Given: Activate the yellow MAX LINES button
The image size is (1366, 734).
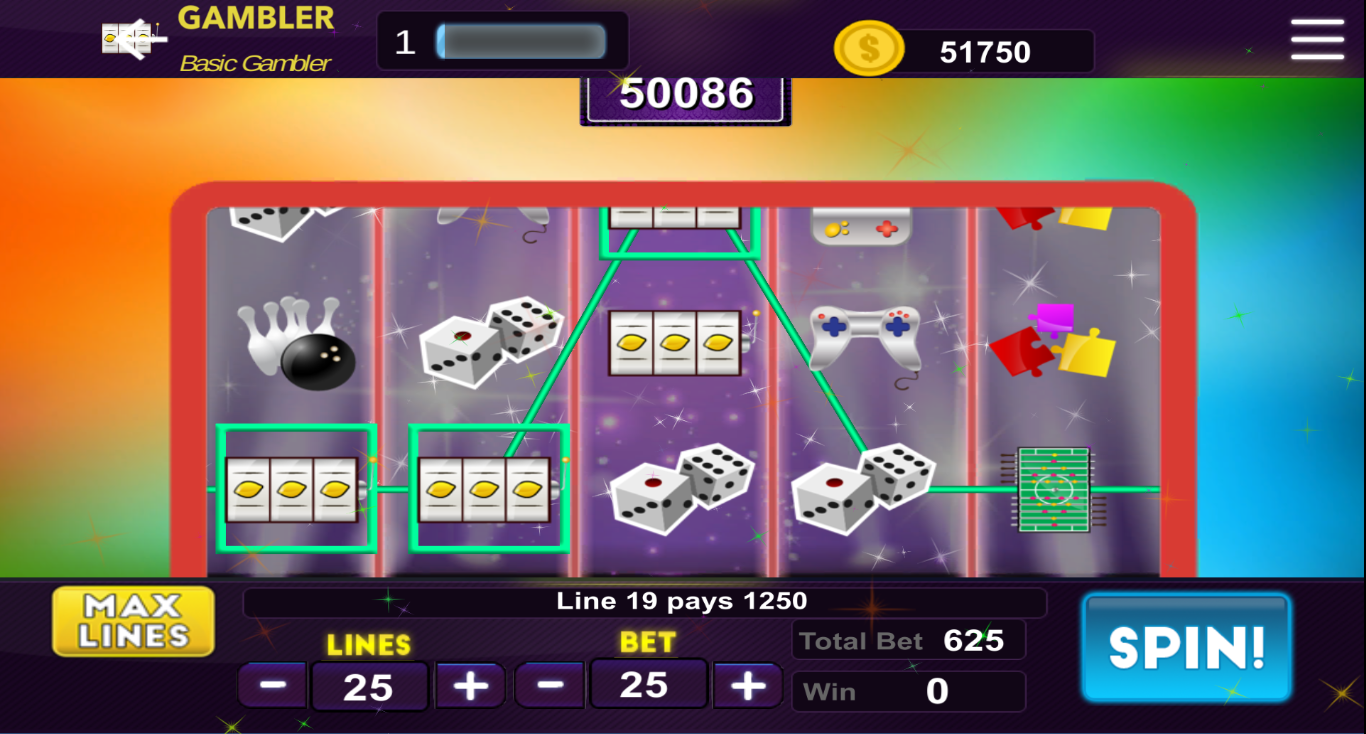Looking at the screenshot, I should (x=134, y=621).
